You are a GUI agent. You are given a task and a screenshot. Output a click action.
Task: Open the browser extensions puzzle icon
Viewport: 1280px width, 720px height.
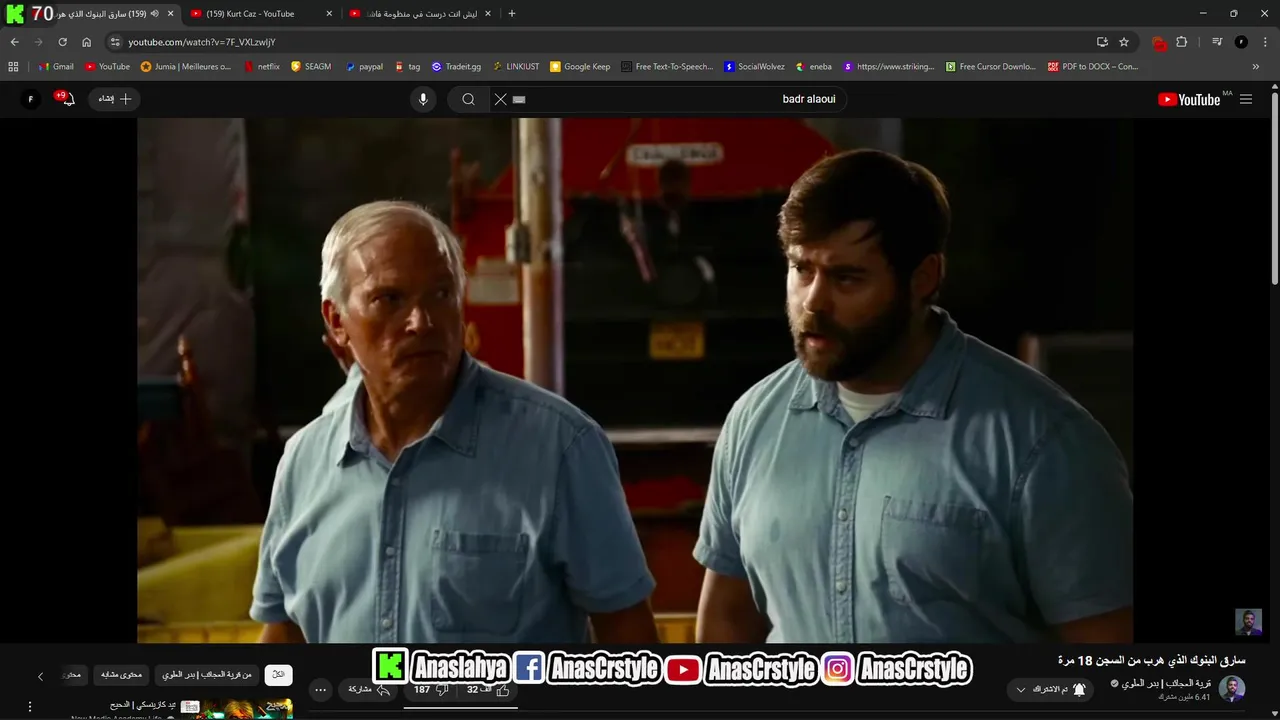[1182, 42]
